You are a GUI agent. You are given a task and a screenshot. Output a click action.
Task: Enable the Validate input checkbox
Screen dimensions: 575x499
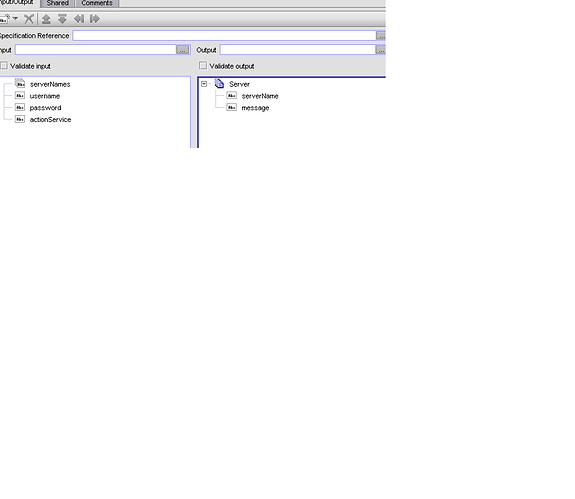pos(4,66)
